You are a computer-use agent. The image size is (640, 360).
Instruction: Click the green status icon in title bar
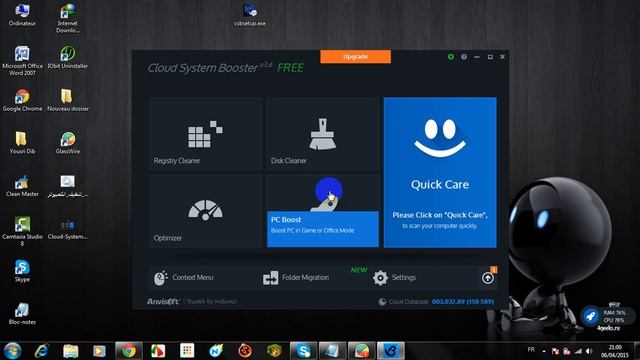click(451, 57)
